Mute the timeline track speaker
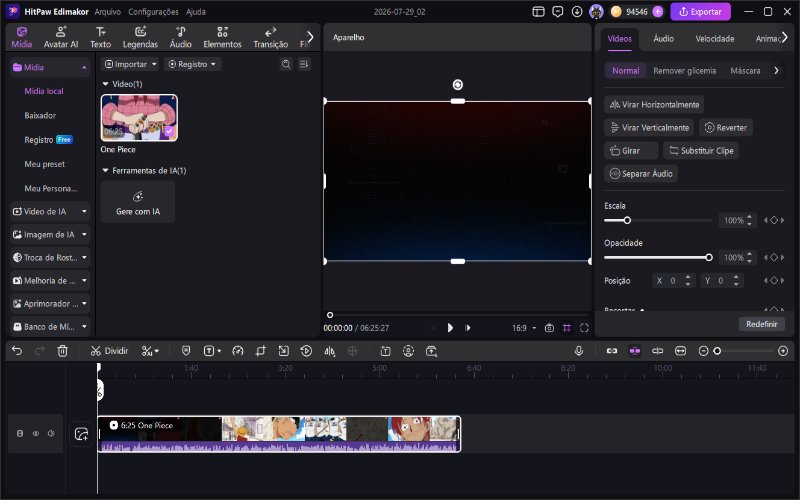The width and height of the screenshot is (800, 500). [x=51, y=434]
